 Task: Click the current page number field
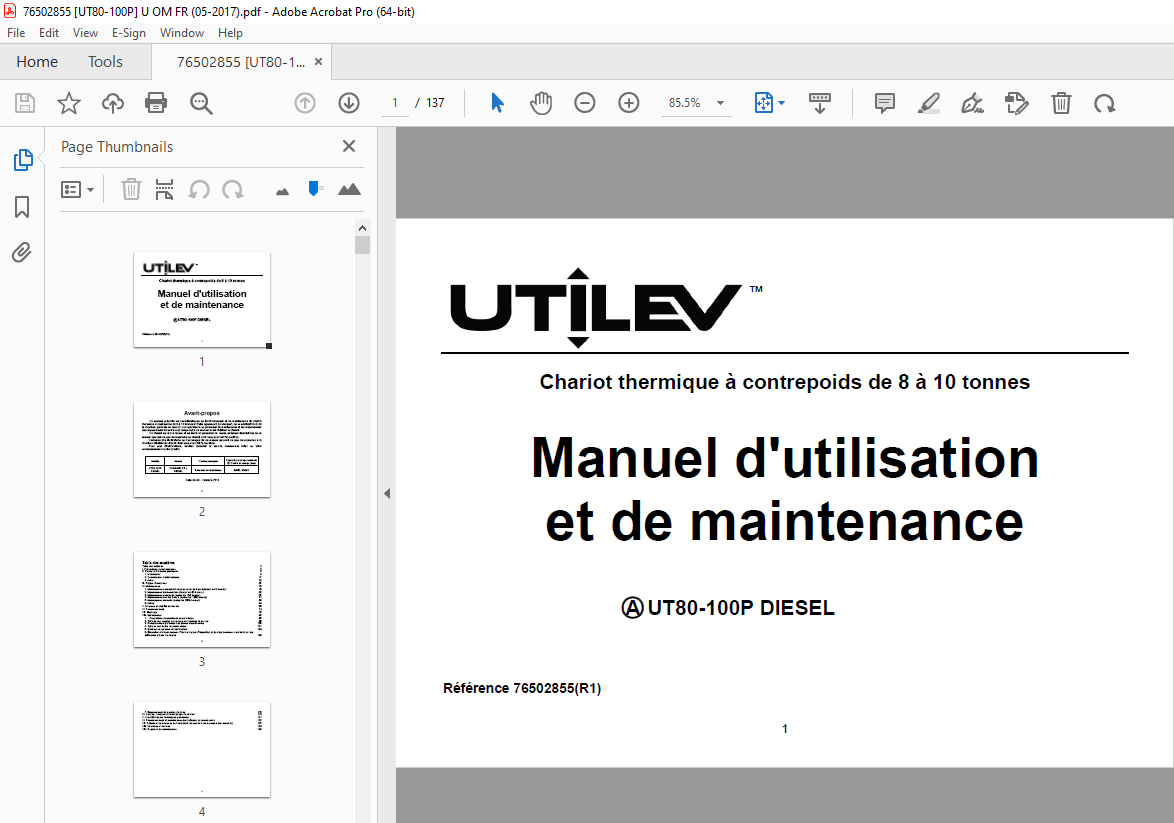pyautogui.click(x=395, y=103)
